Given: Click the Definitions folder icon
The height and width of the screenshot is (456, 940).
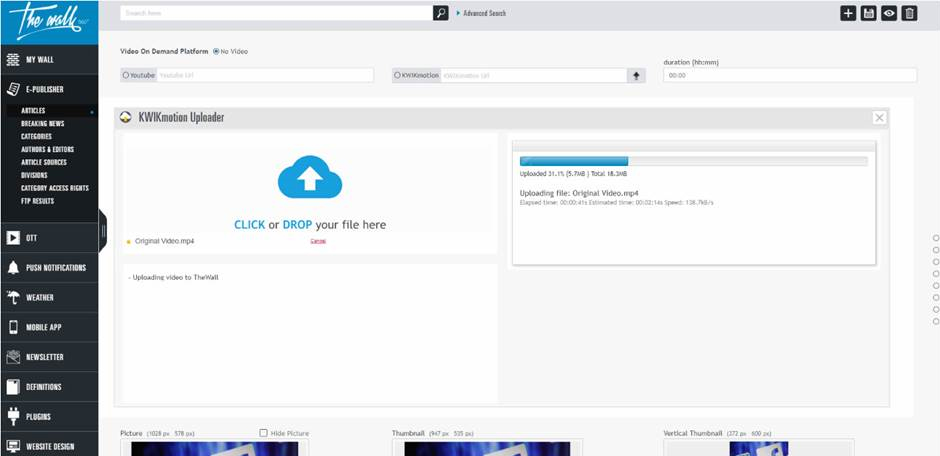Looking at the screenshot, I should click(x=13, y=387).
